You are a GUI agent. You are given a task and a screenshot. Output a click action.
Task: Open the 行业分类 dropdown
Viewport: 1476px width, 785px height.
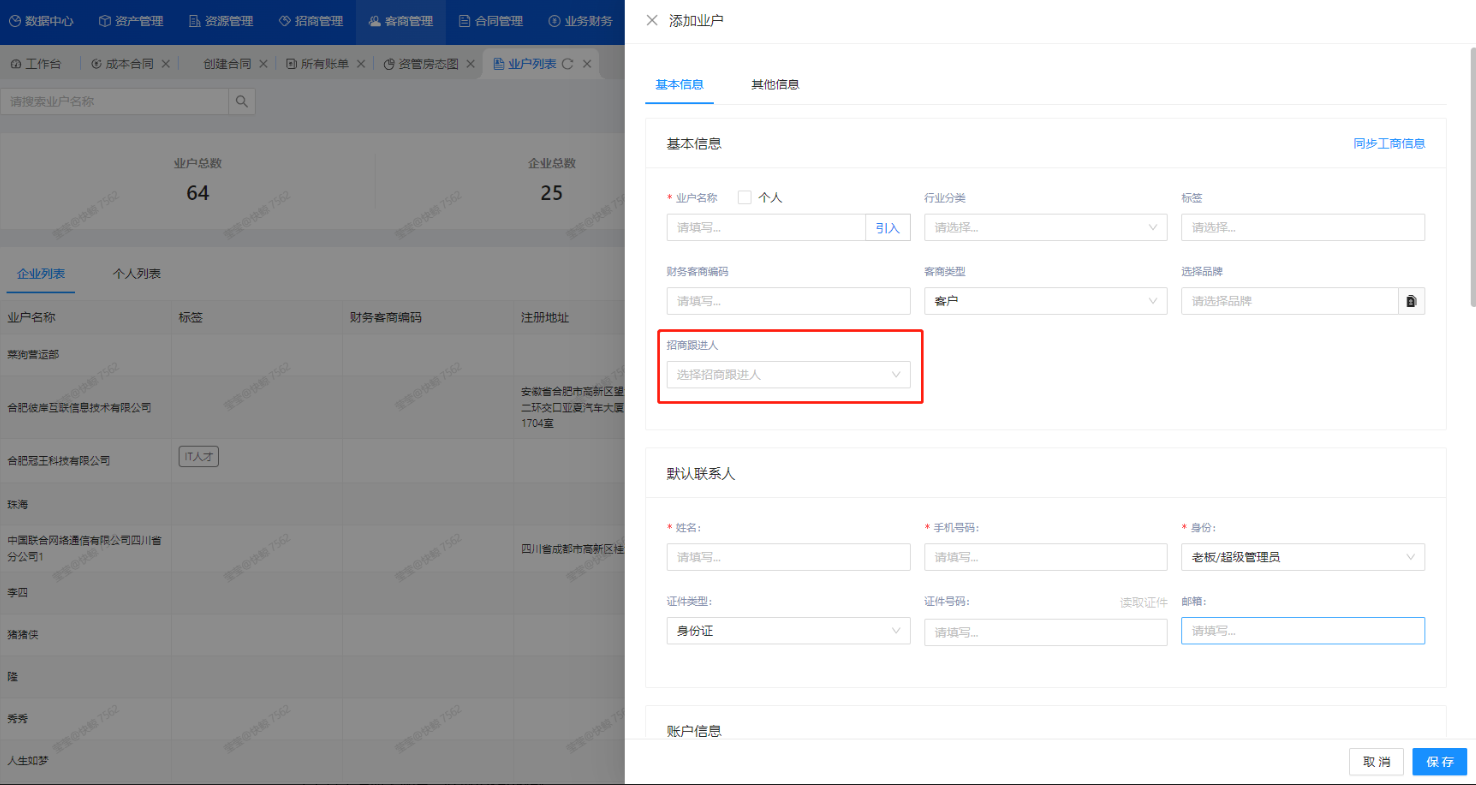[1045, 227]
